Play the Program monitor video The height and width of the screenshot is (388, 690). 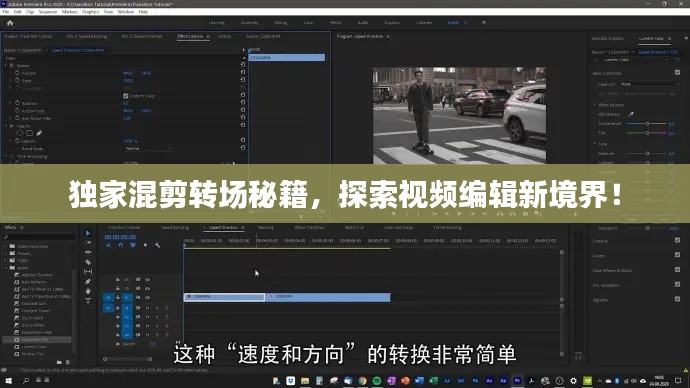click(459, 214)
